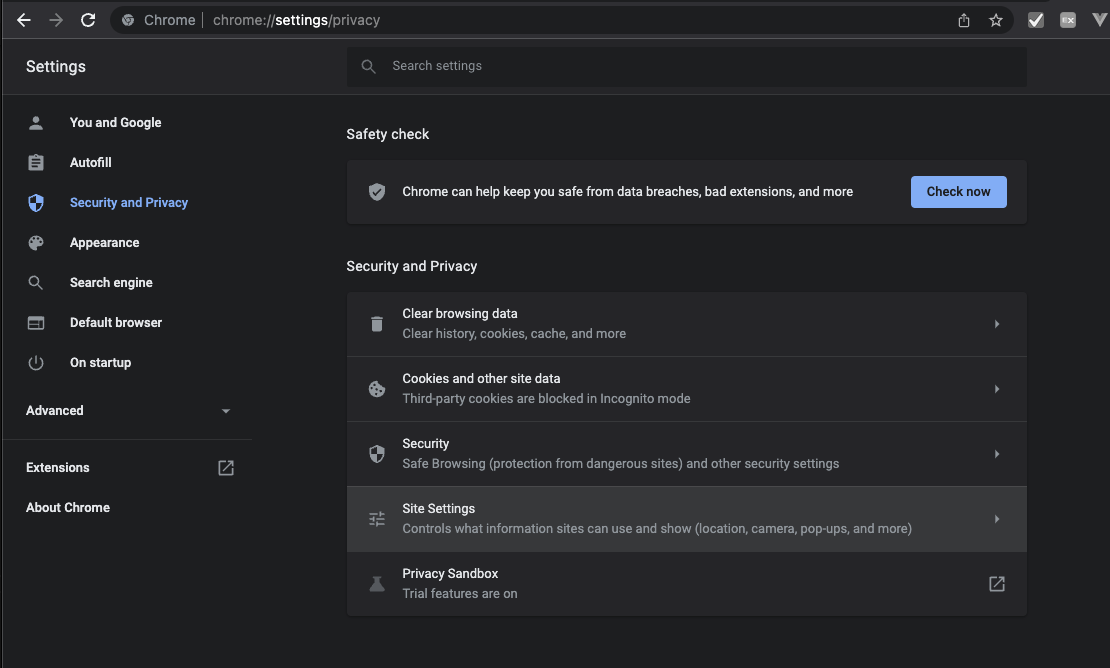
Task: Click the shield icon in the Security row
Action: (x=377, y=454)
